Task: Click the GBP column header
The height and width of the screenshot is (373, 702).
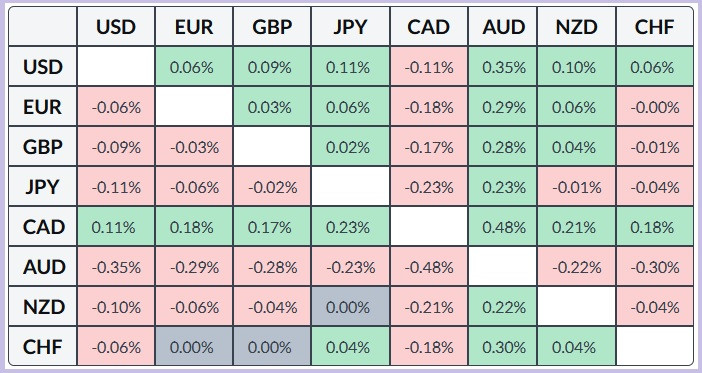Action: (x=272, y=26)
